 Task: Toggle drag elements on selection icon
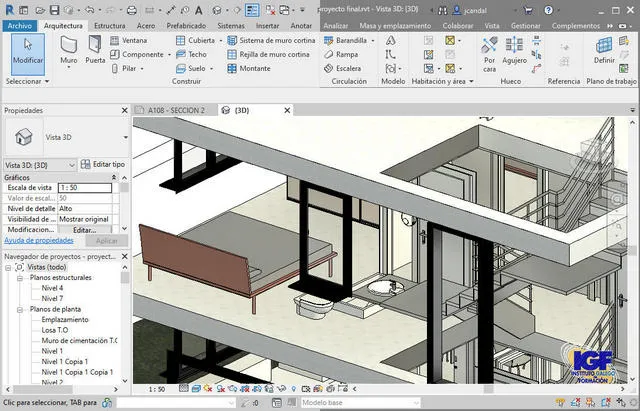pos(620,403)
